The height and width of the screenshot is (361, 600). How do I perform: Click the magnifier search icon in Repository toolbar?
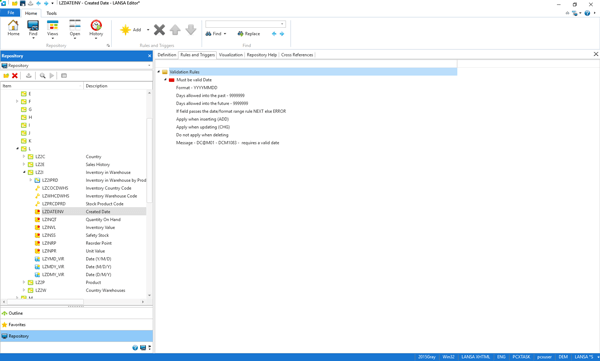(42, 76)
